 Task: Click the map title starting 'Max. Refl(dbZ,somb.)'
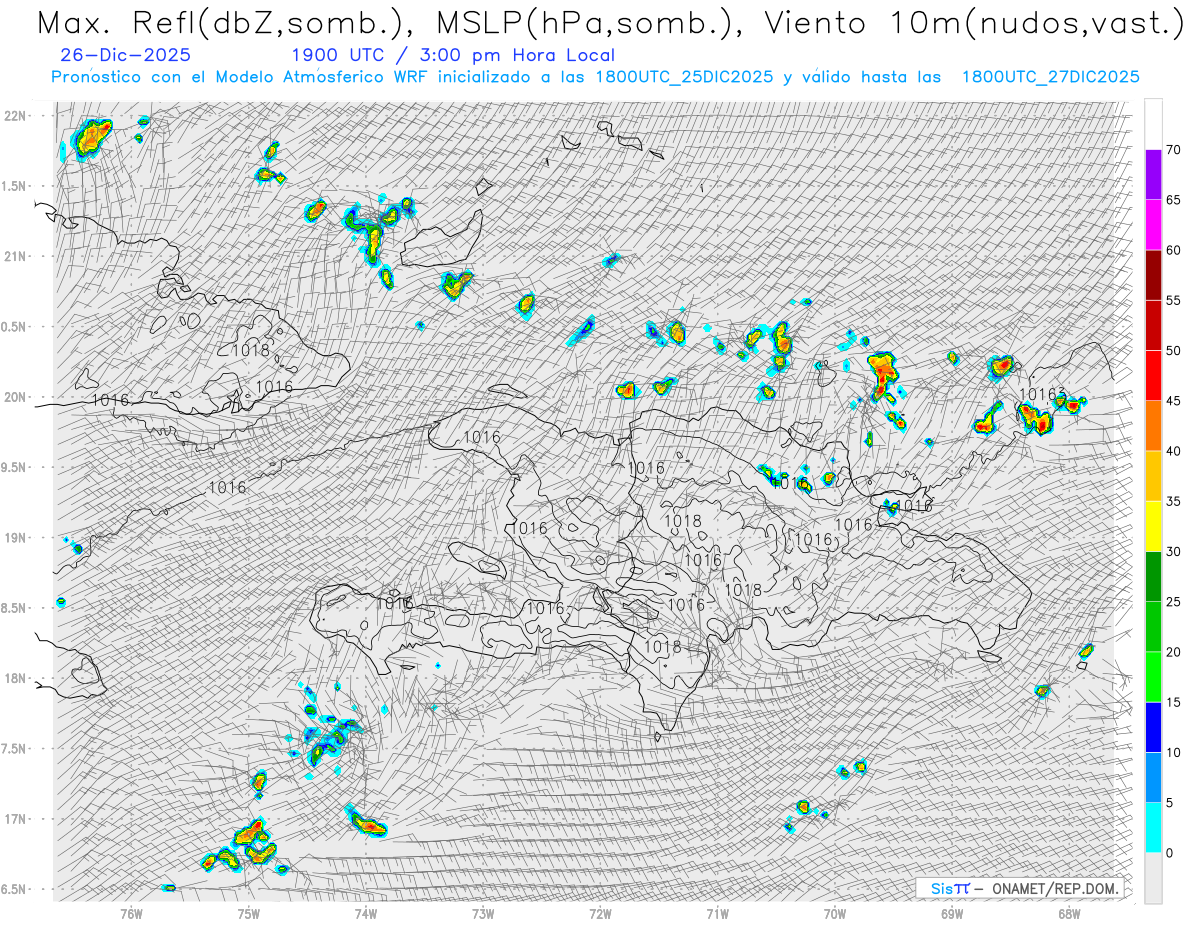pyautogui.click(x=609, y=22)
